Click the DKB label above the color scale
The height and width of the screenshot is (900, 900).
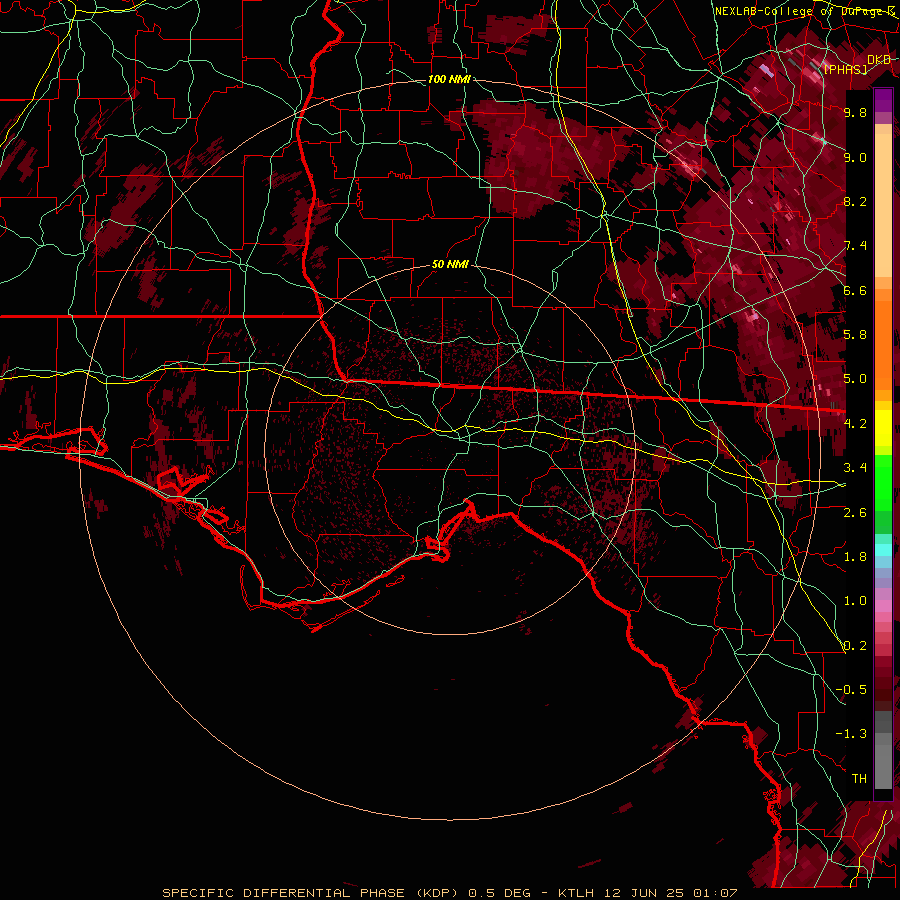tap(879, 60)
